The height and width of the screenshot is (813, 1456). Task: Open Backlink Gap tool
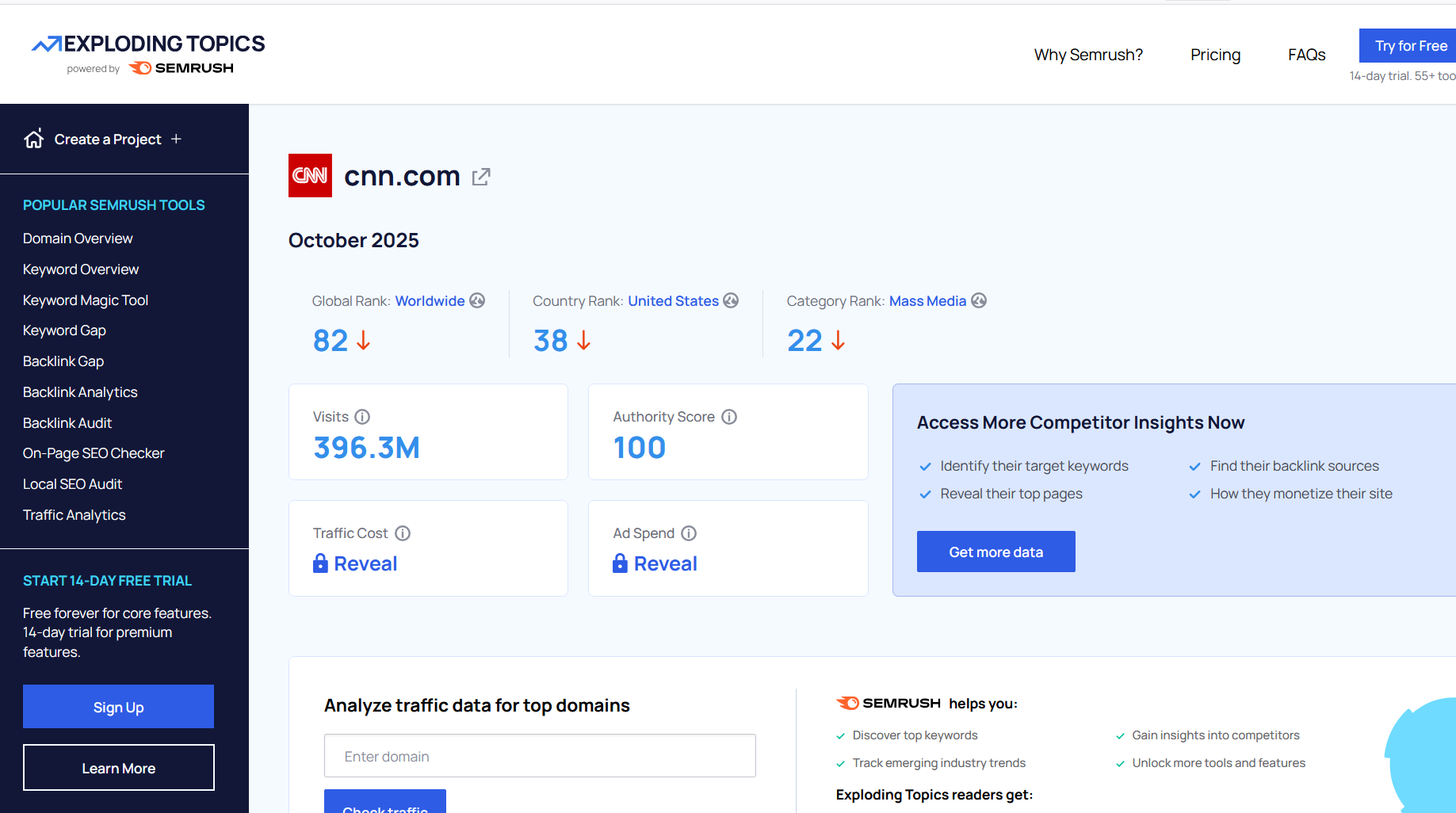pyautogui.click(x=63, y=361)
